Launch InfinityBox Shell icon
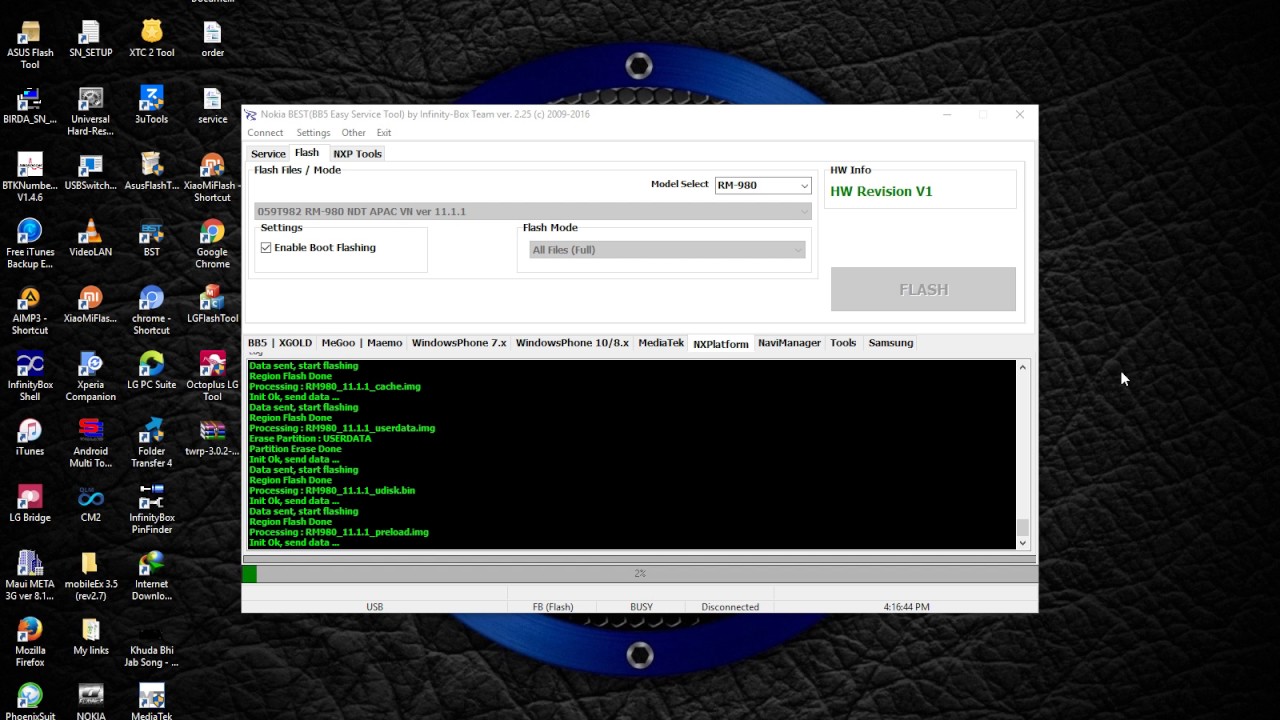The height and width of the screenshot is (720, 1280). [30, 376]
